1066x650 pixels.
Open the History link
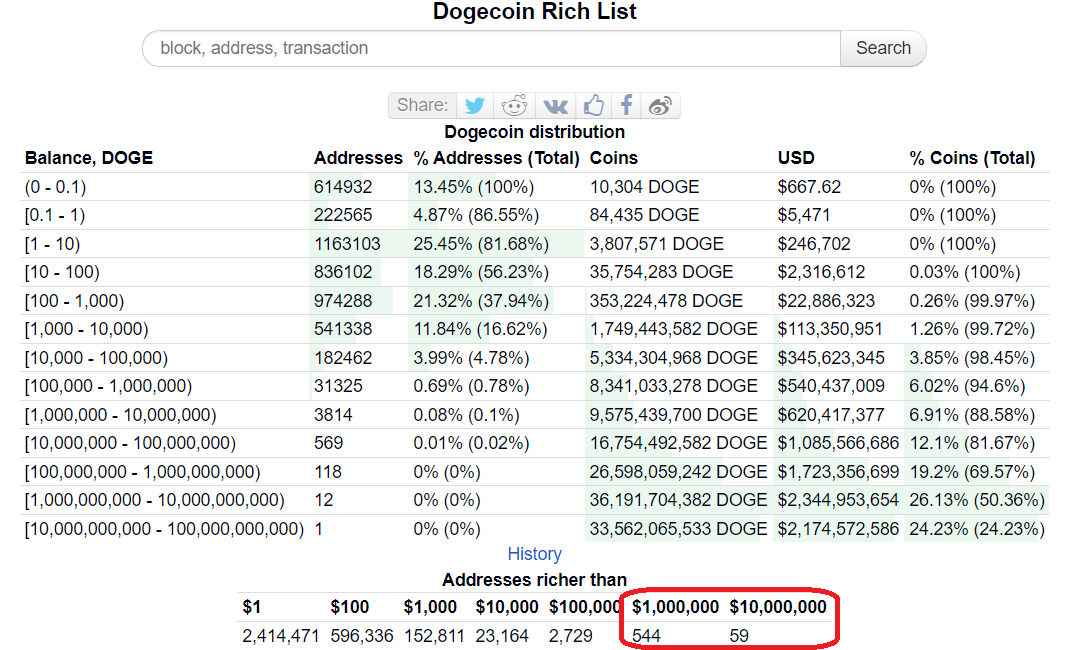tap(534, 553)
